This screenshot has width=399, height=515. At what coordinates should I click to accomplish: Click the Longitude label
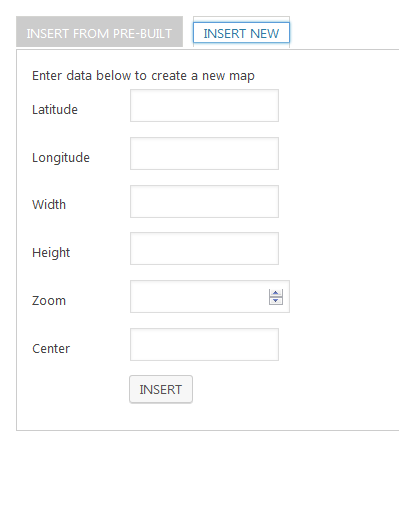[x=61, y=158]
